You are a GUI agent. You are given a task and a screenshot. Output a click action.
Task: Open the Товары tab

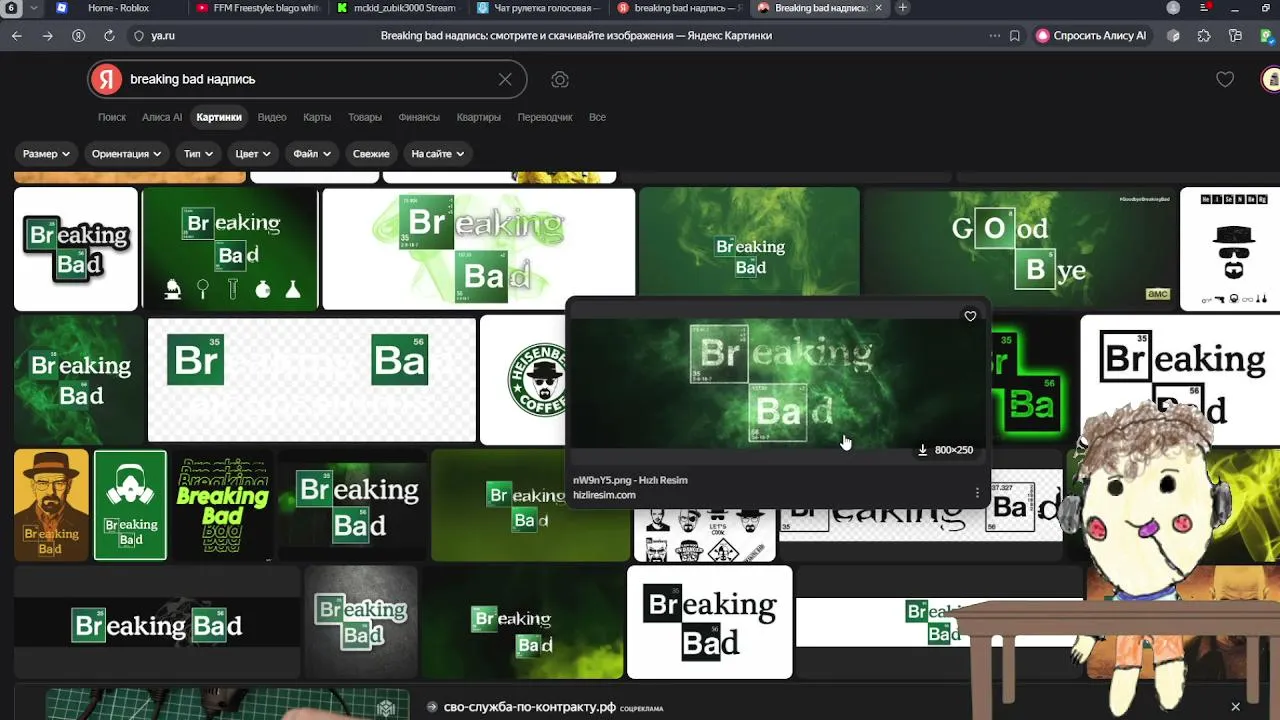(365, 117)
